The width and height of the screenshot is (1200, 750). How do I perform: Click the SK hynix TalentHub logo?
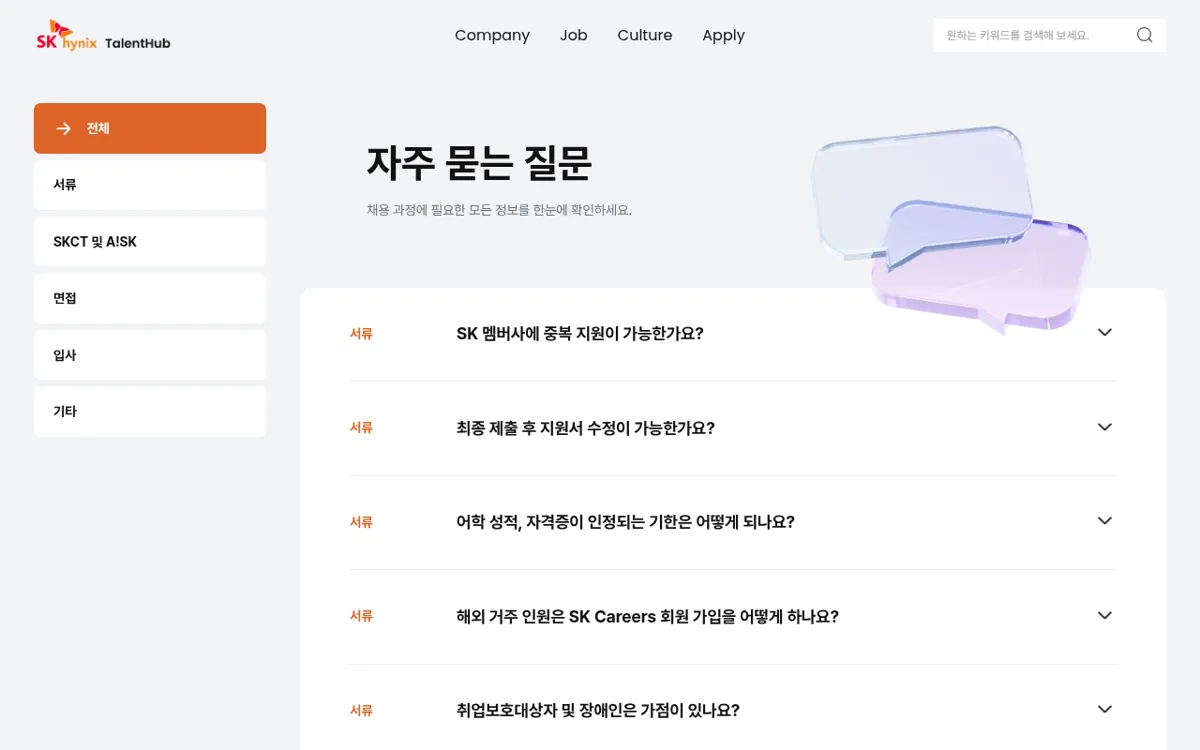coord(103,36)
